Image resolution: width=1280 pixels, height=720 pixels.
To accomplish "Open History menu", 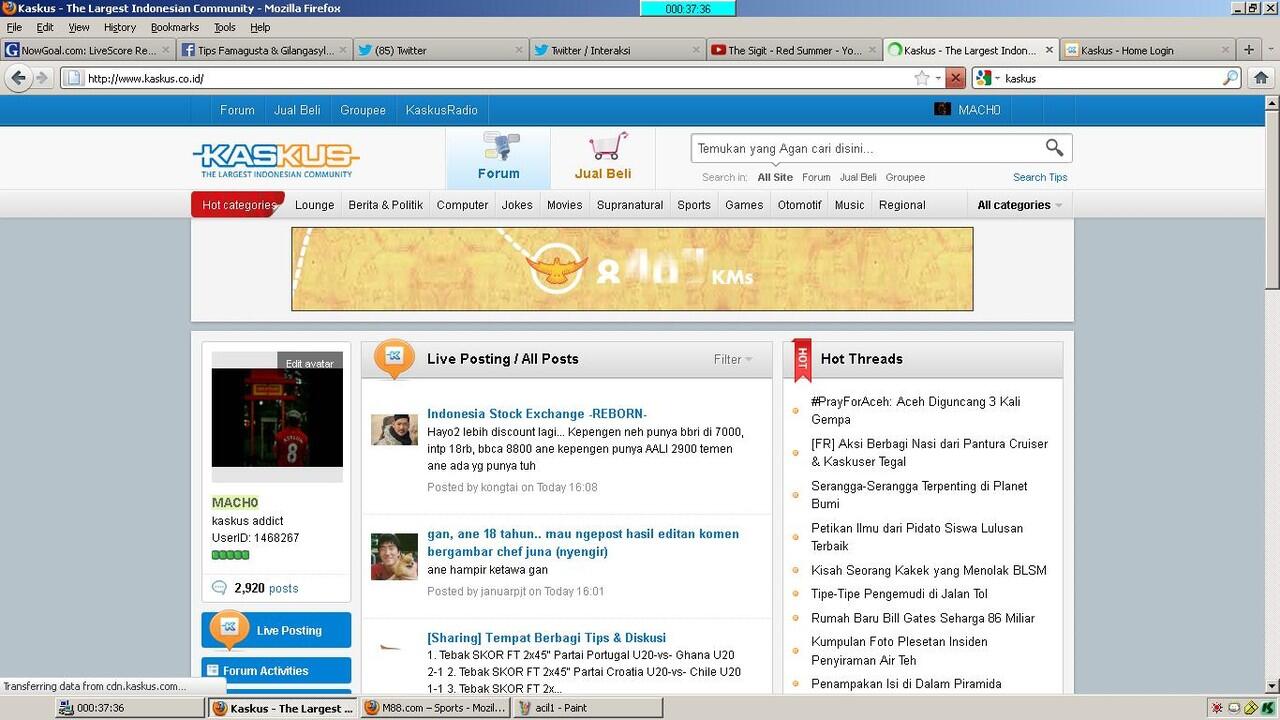I will (120, 27).
